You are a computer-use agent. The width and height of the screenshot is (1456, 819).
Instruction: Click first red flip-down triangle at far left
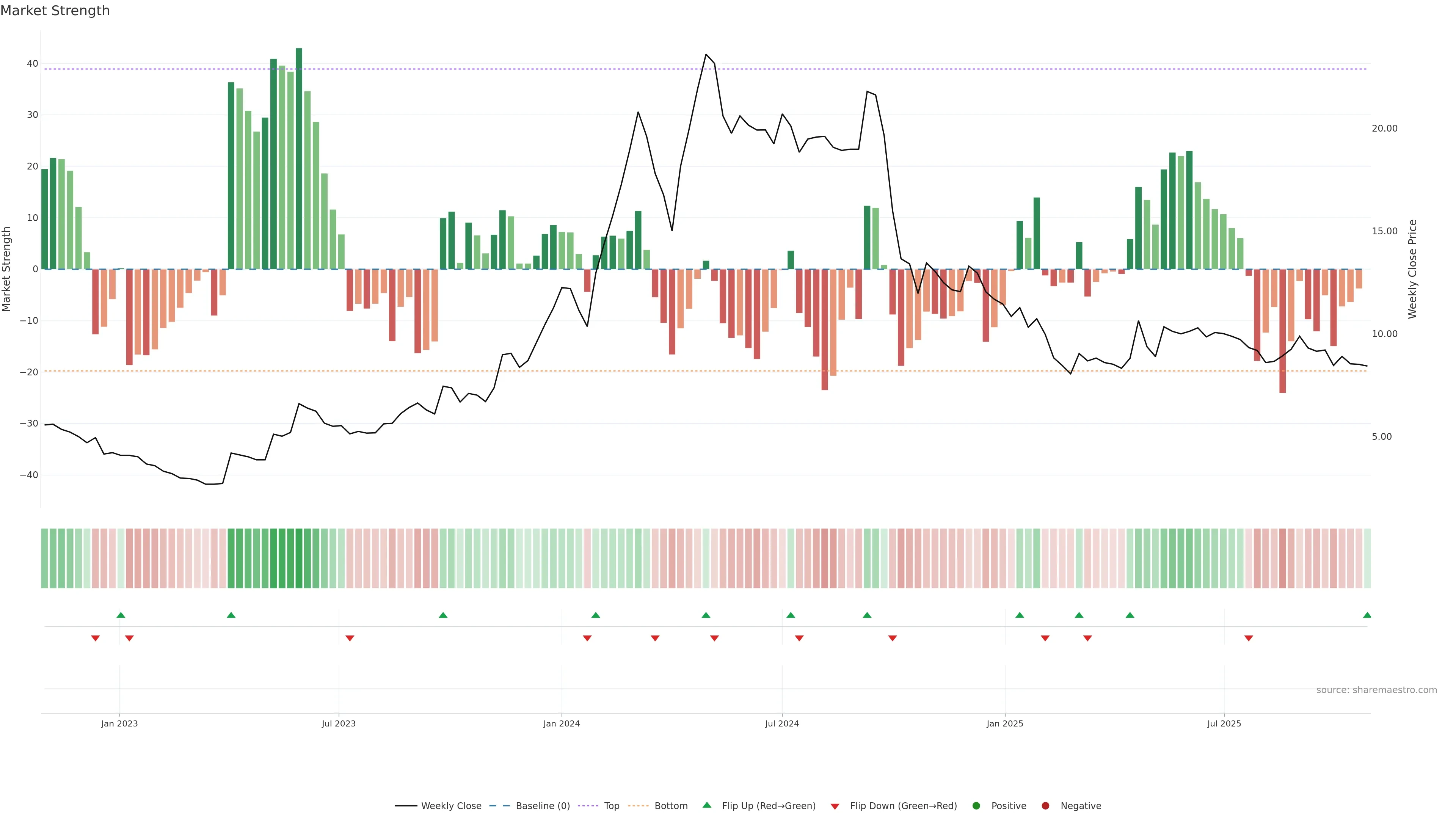tap(95, 638)
